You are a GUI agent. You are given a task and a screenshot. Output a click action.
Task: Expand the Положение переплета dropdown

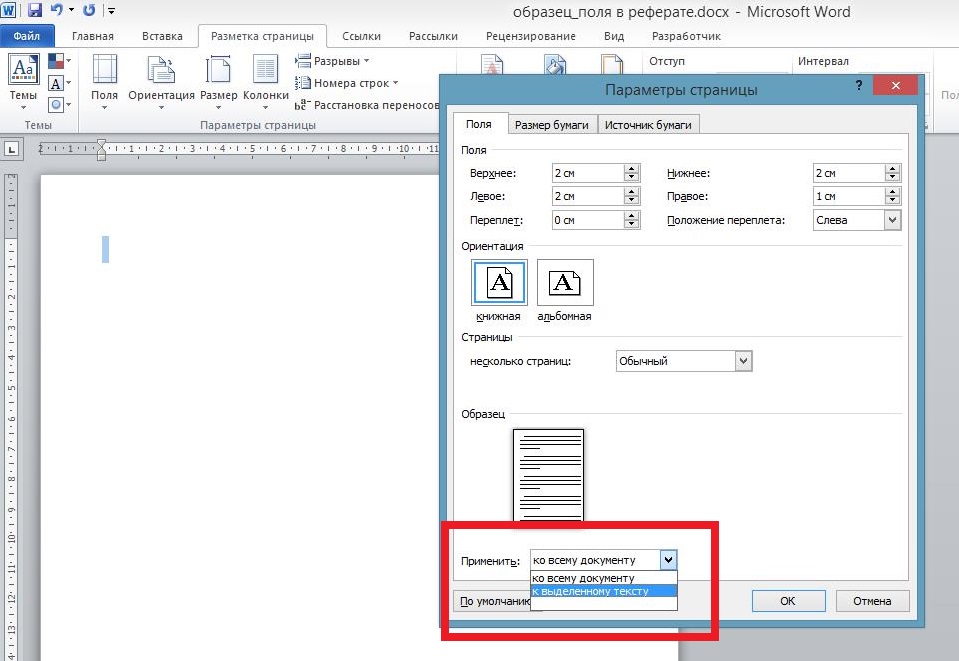click(x=892, y=220)
